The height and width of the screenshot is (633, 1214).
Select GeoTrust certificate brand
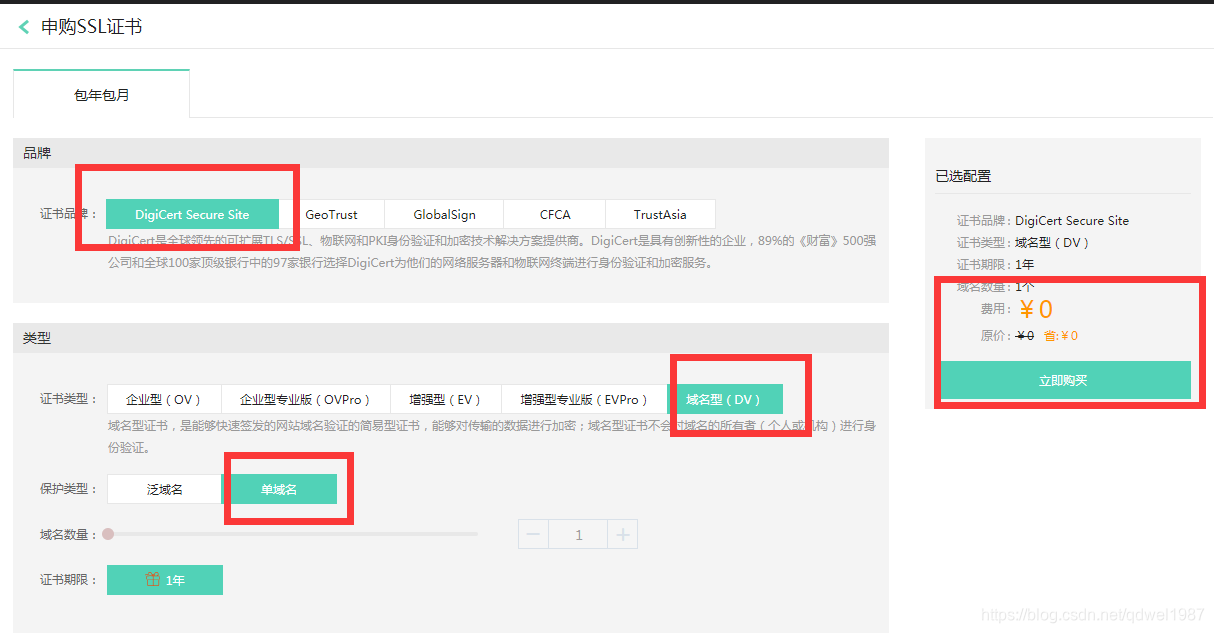pyautogui.click(x=331, y=214)
